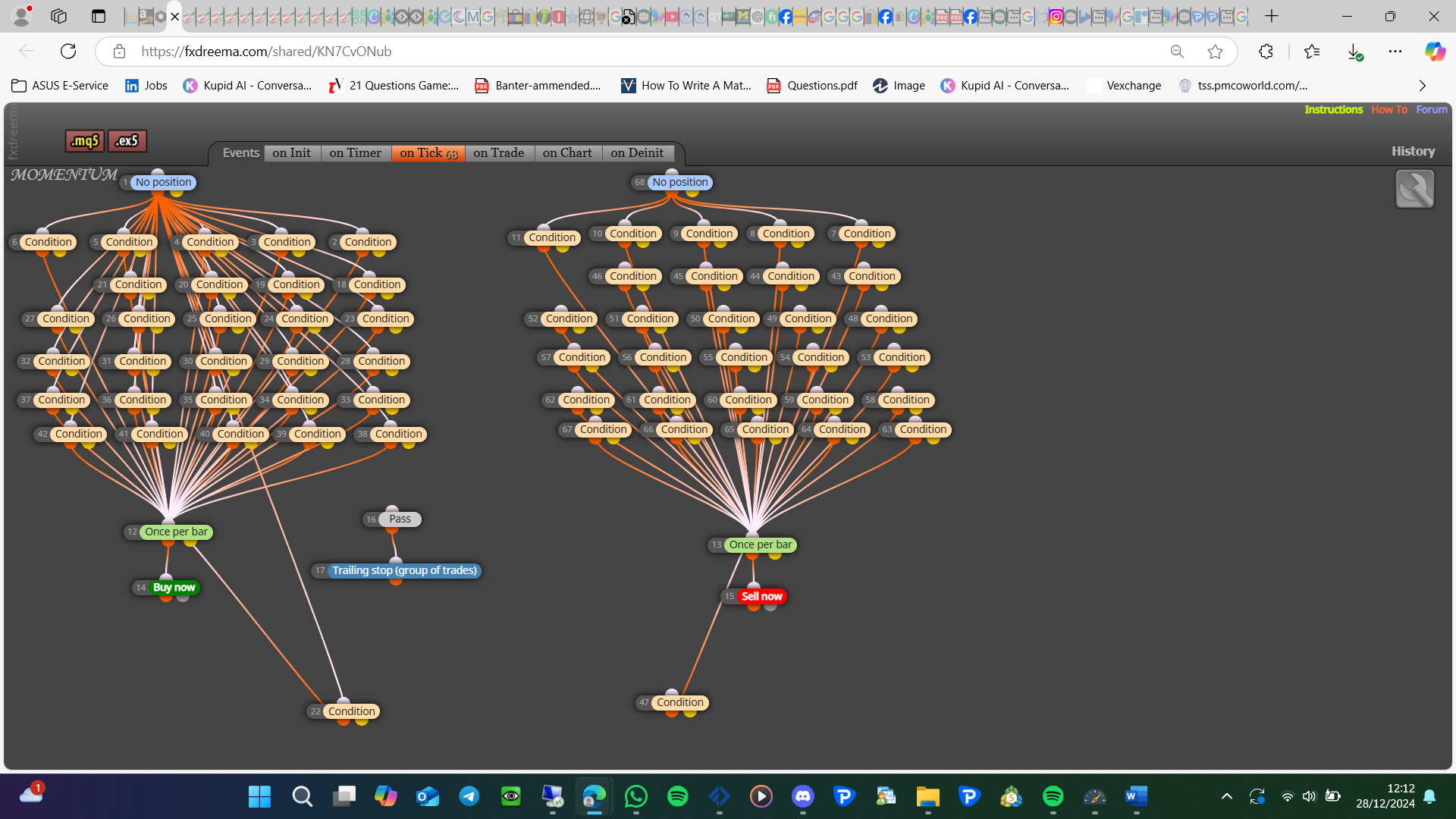Select the Once per bar block 12
1456x819 pixels.
[176, 532]
